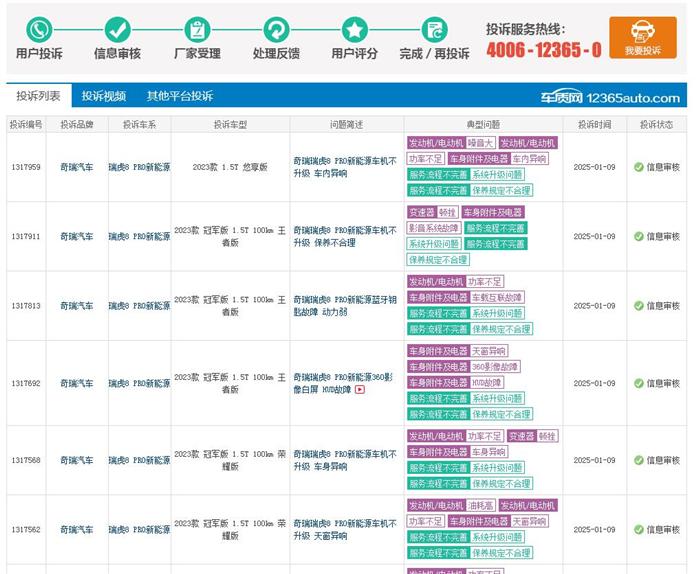Click the 典型问题 column header
This screenshot has width=700, height=574.
click(483, 125)
